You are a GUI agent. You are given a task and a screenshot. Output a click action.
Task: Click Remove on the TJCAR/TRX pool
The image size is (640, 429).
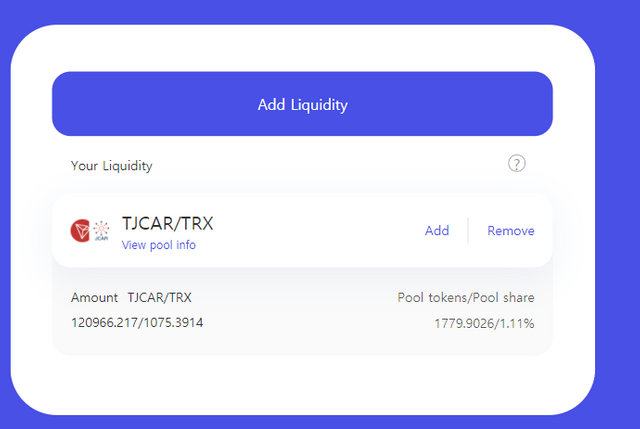(511, 231)
